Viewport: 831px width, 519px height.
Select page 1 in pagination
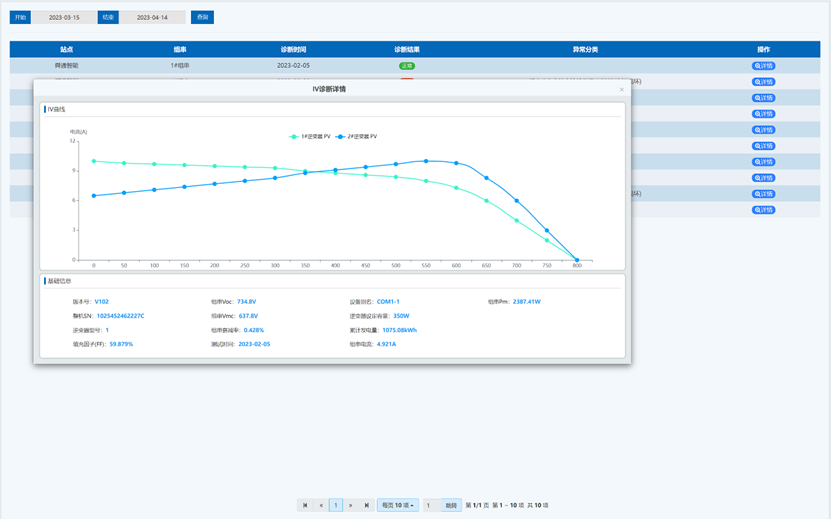pos(336,506)
